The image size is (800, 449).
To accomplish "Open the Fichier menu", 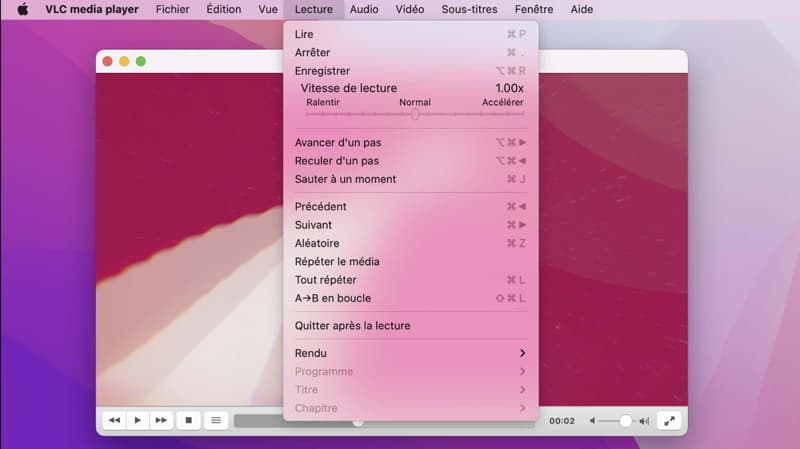I will click(x=172, y=9).
